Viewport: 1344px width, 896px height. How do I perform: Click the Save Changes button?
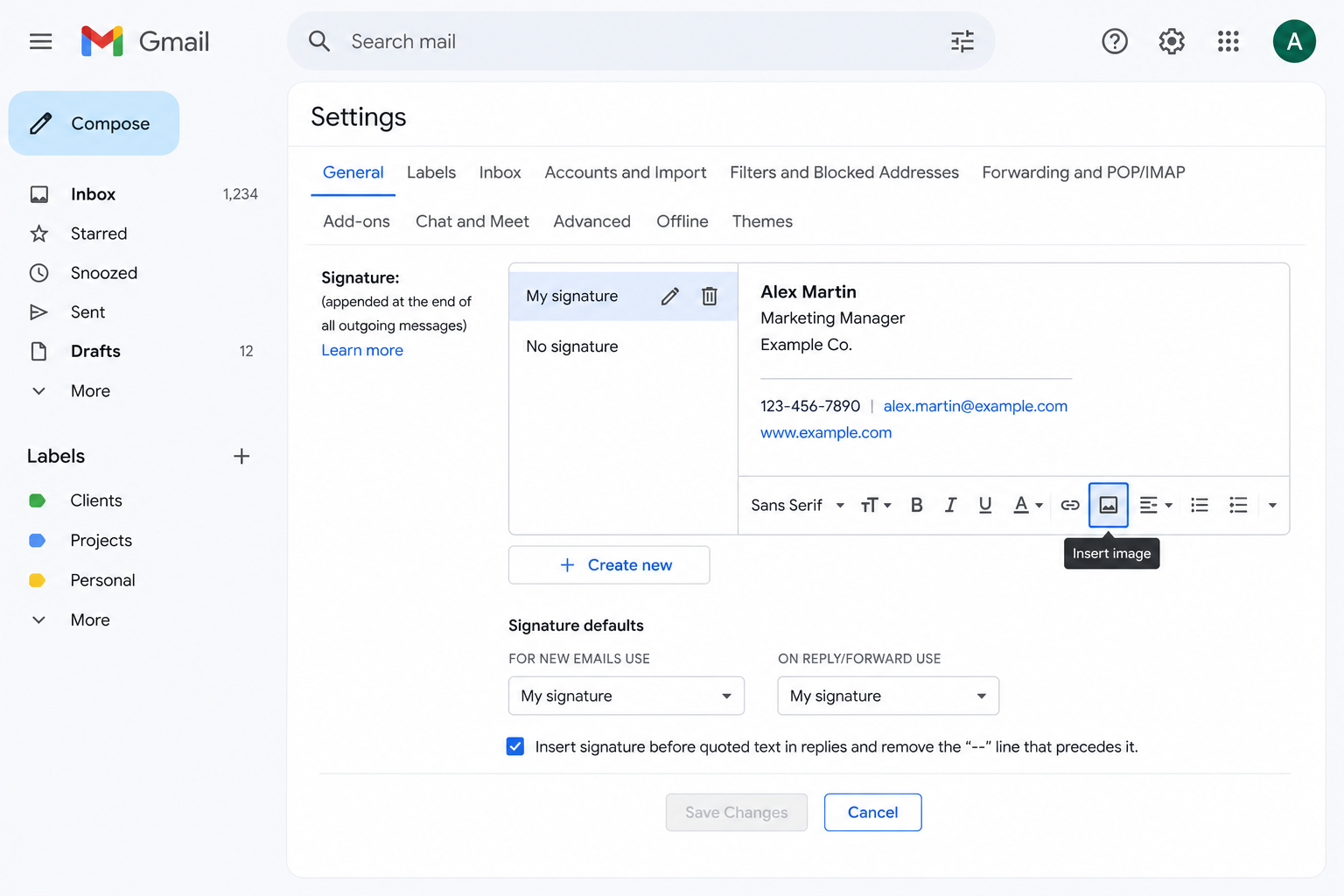[x=737, y=812]
